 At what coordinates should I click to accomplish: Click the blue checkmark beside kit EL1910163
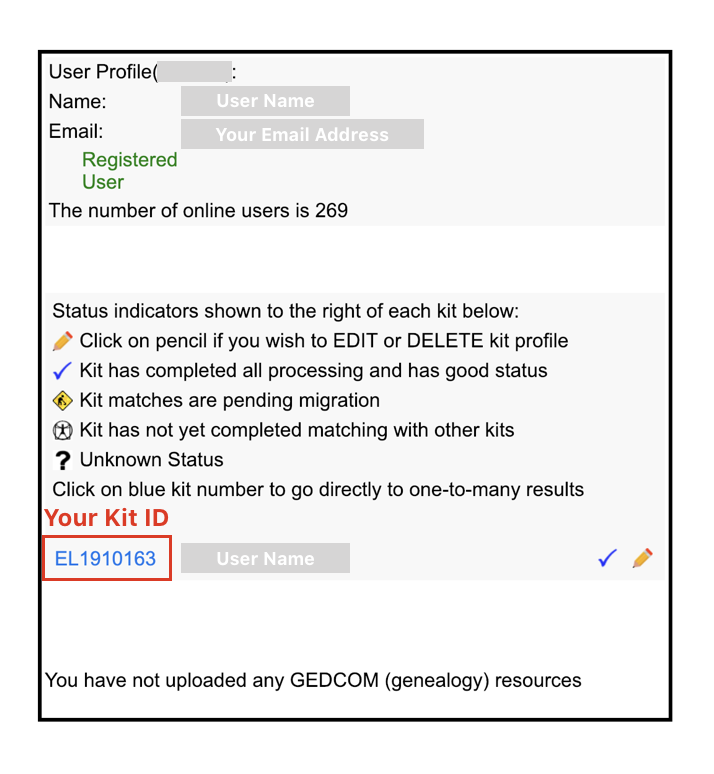click(x=607, y=558)
